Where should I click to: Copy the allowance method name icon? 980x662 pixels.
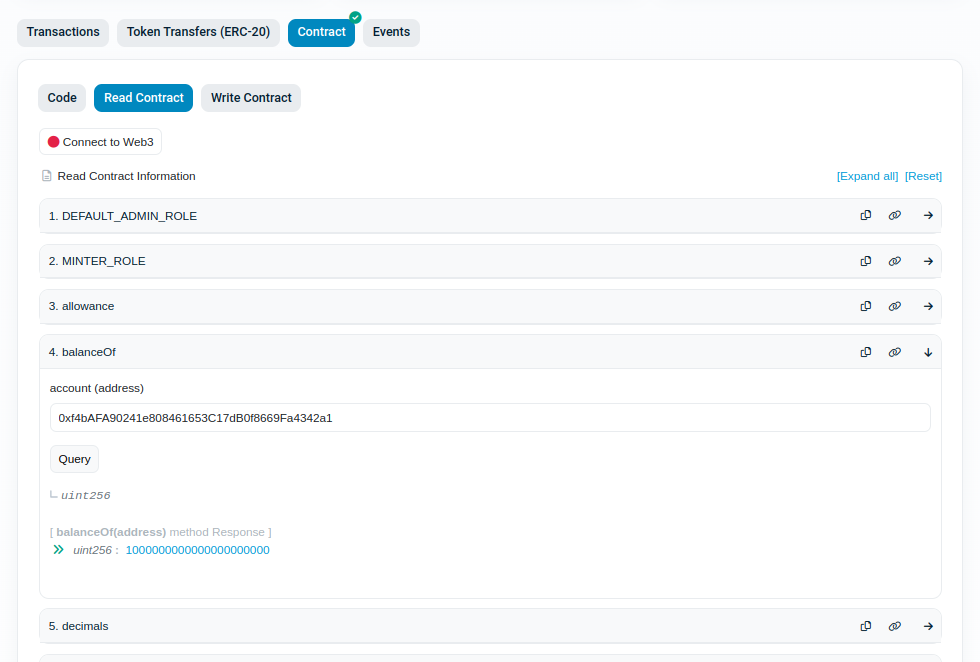866,306
